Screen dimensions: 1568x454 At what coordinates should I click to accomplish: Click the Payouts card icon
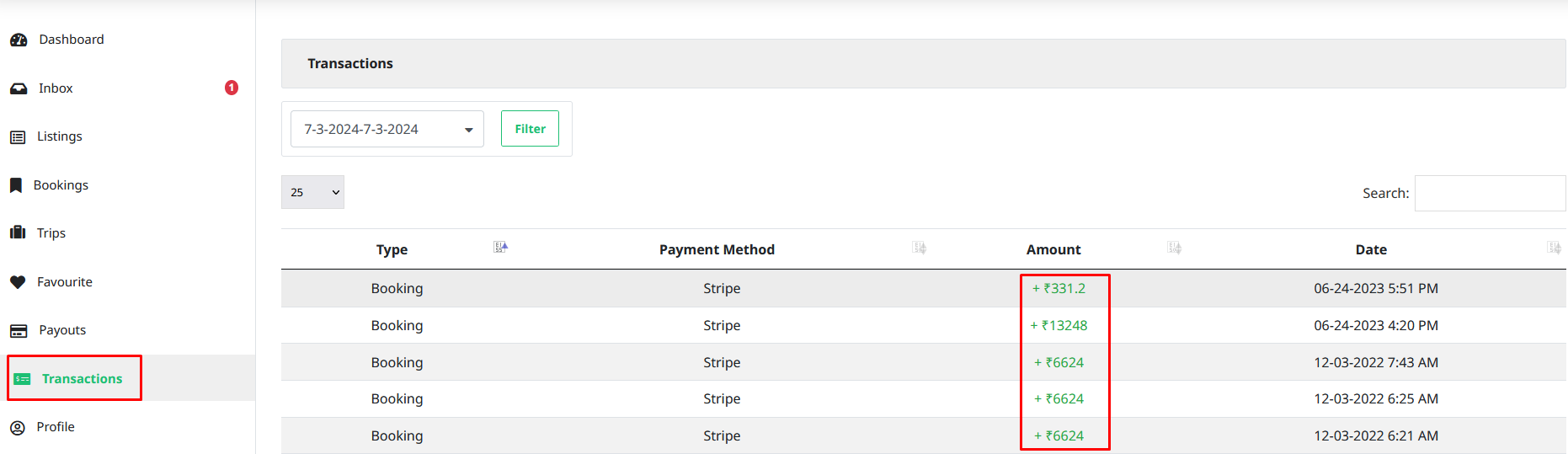(19, 330)
